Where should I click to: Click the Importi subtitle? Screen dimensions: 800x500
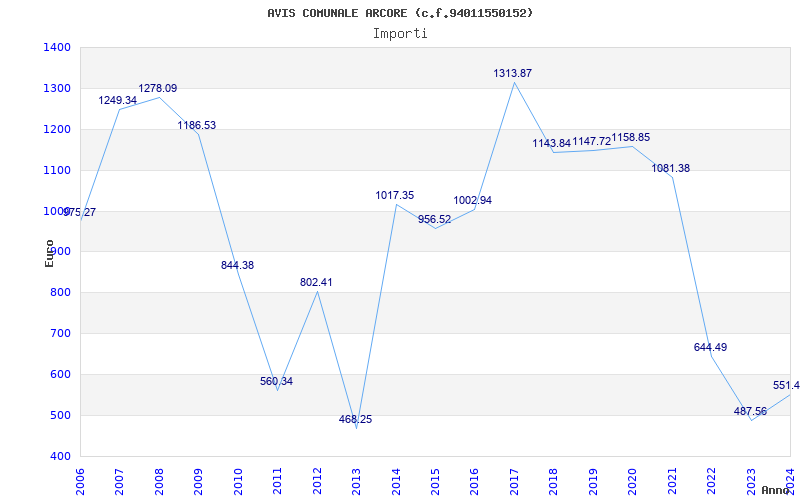click(x=400, y=34)
